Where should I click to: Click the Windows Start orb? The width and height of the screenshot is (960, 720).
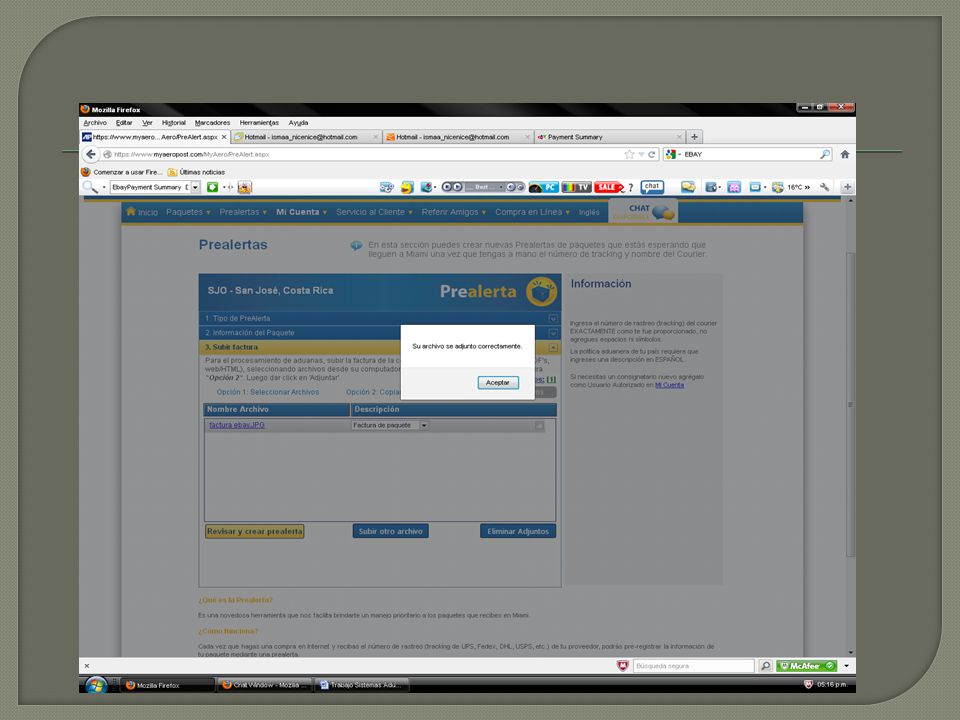(96, 684)
